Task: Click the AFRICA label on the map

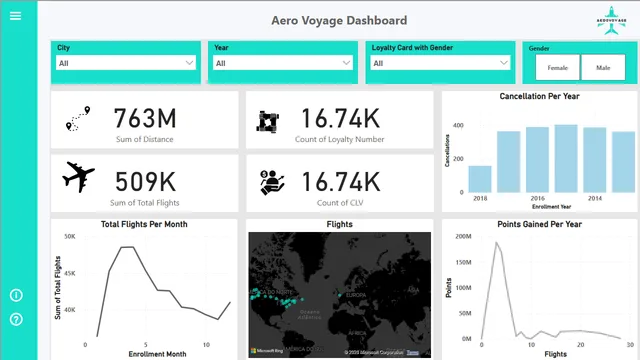Action: [357, 333]
